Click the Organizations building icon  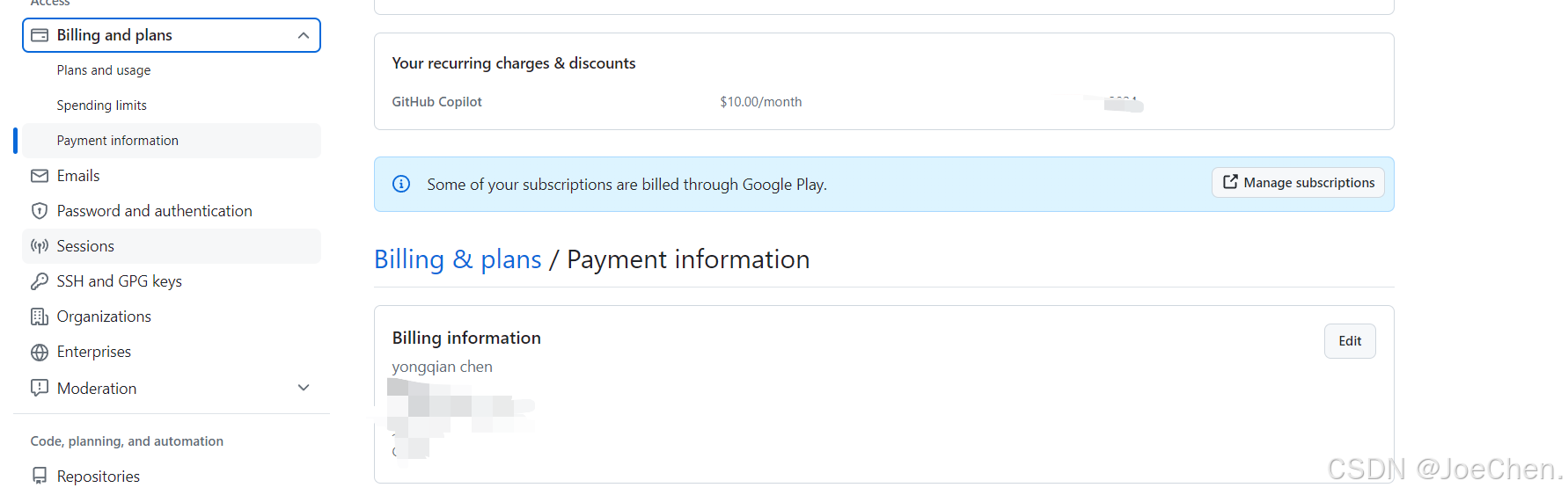coord(40,317)
